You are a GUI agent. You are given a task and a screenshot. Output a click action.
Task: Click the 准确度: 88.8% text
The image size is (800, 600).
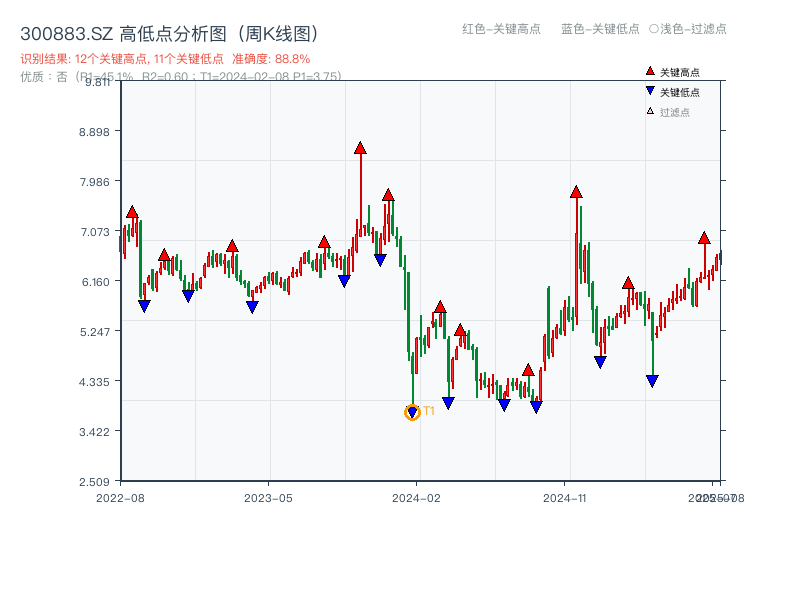[x=271, y=59]
